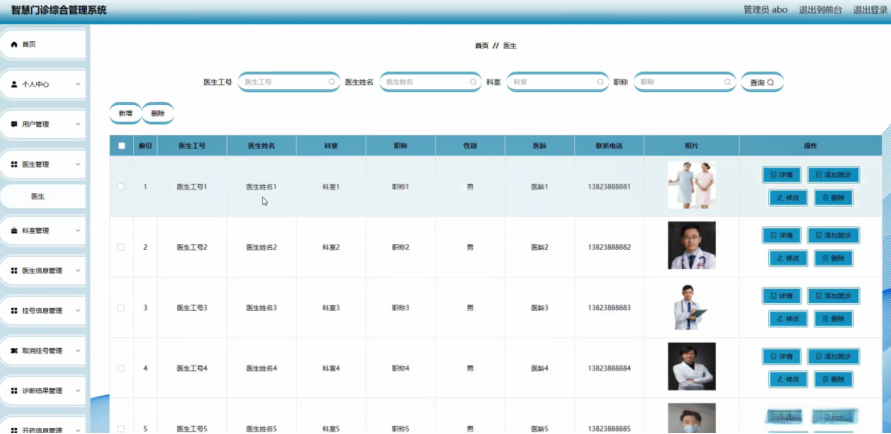The width and height of the screenshot is (891, 434).
Task: Click 修改 for 医生姓名1
Action: [x=788, y=198]
